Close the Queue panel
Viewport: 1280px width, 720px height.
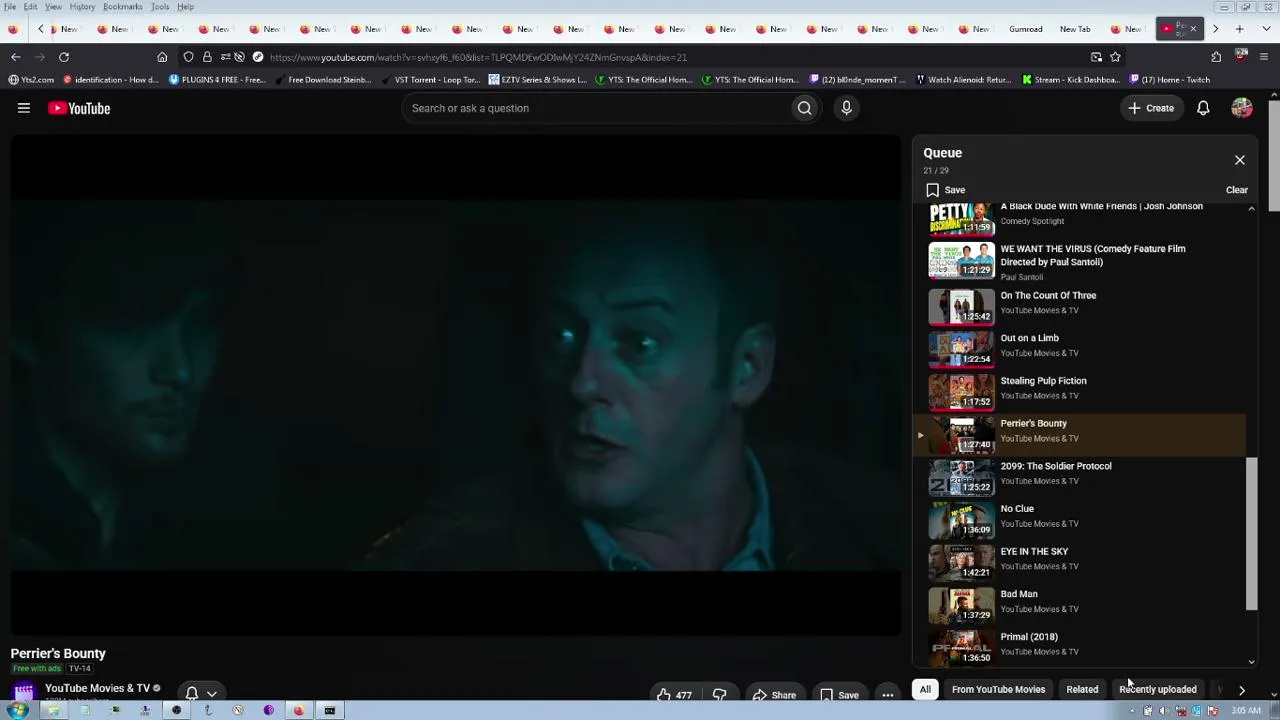pos(1239,160)
